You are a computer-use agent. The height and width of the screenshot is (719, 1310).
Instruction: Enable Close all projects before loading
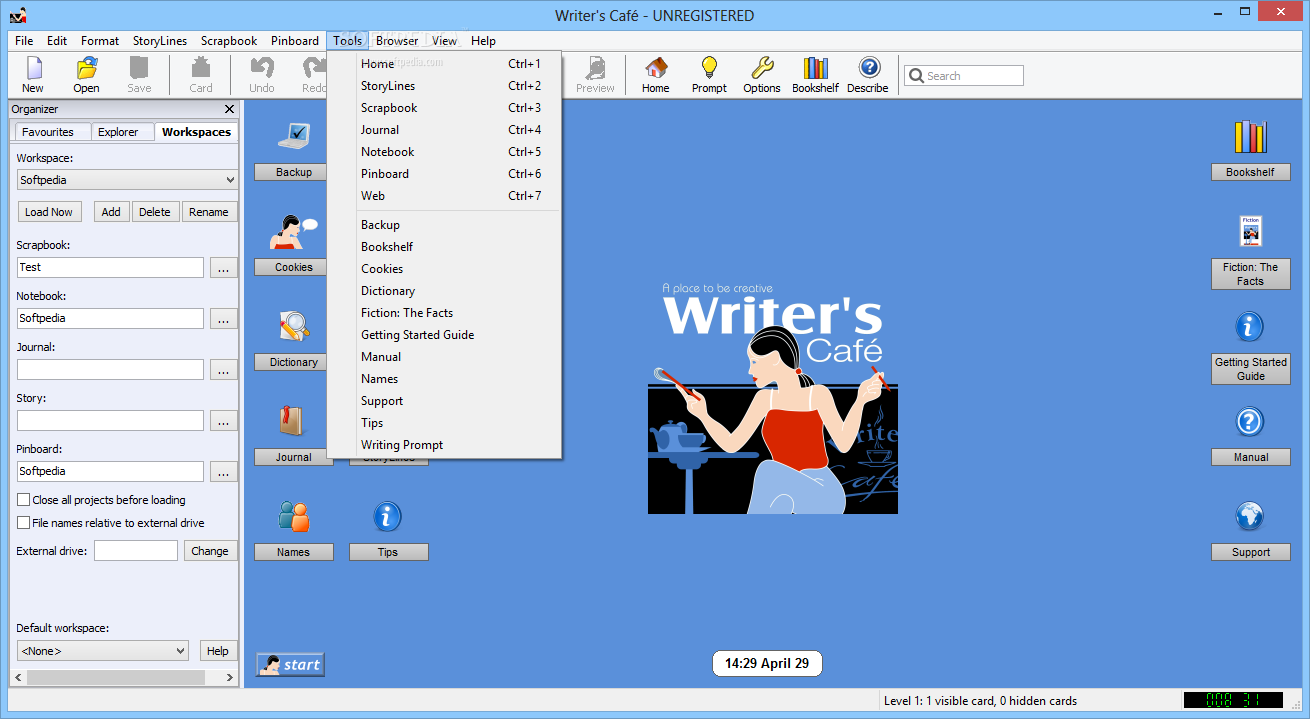point(24,500)
